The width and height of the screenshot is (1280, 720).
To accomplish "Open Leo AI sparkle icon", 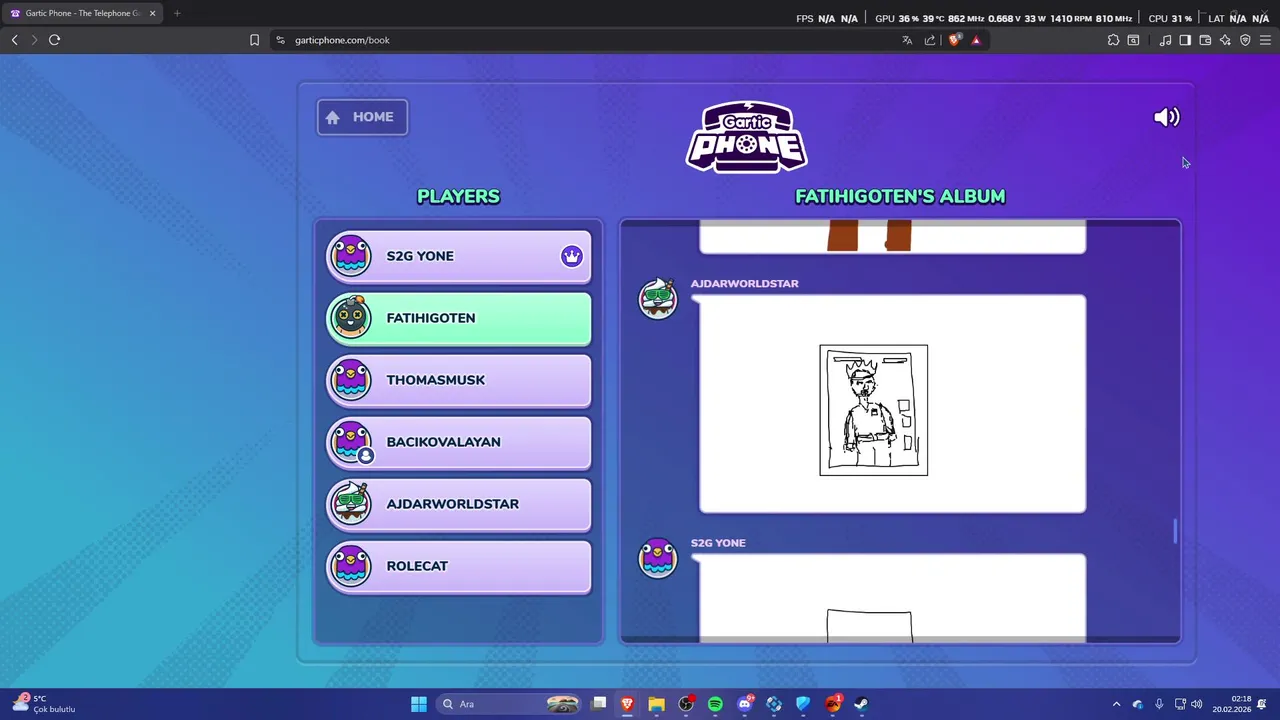I will (1225, 40).
